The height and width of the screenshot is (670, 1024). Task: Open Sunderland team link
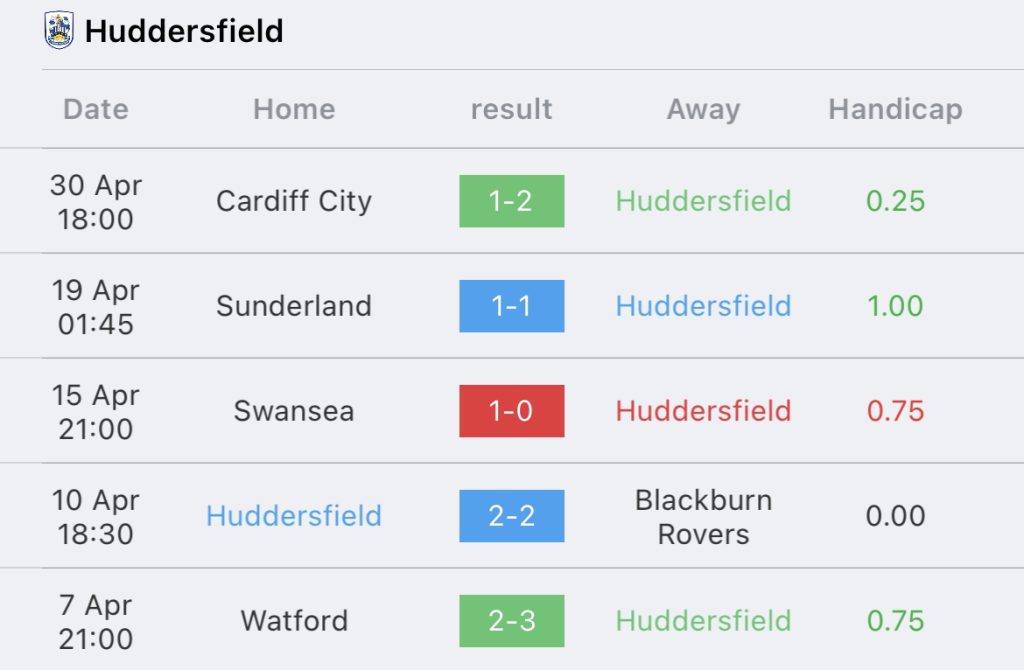[x=294, y=306]
